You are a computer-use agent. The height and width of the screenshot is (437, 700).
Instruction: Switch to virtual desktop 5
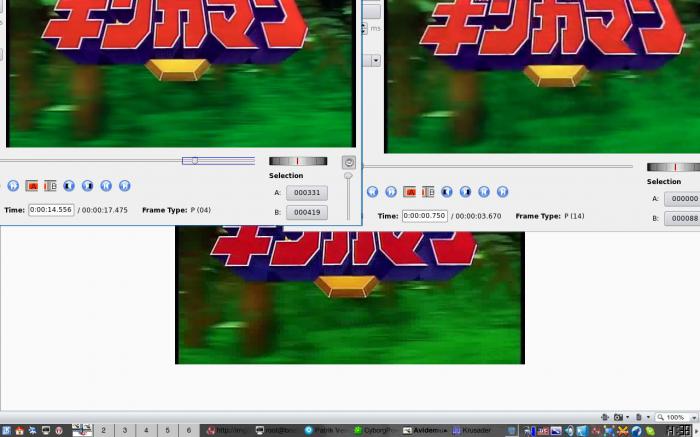(x=167, y=430)
